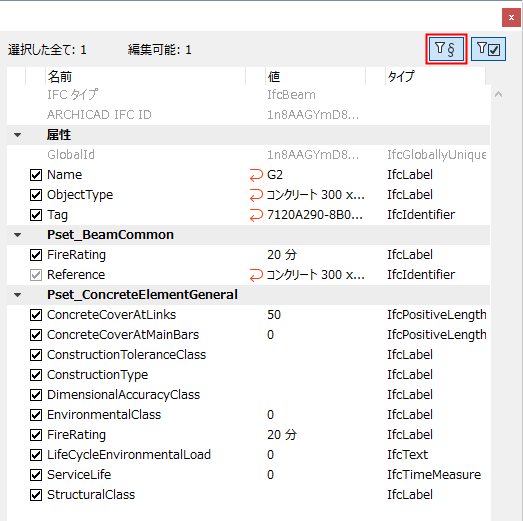Edit the EnvironmentalClass value 0
The width and height of the screenshot is (523, 521).
click(x=271, y=415)
